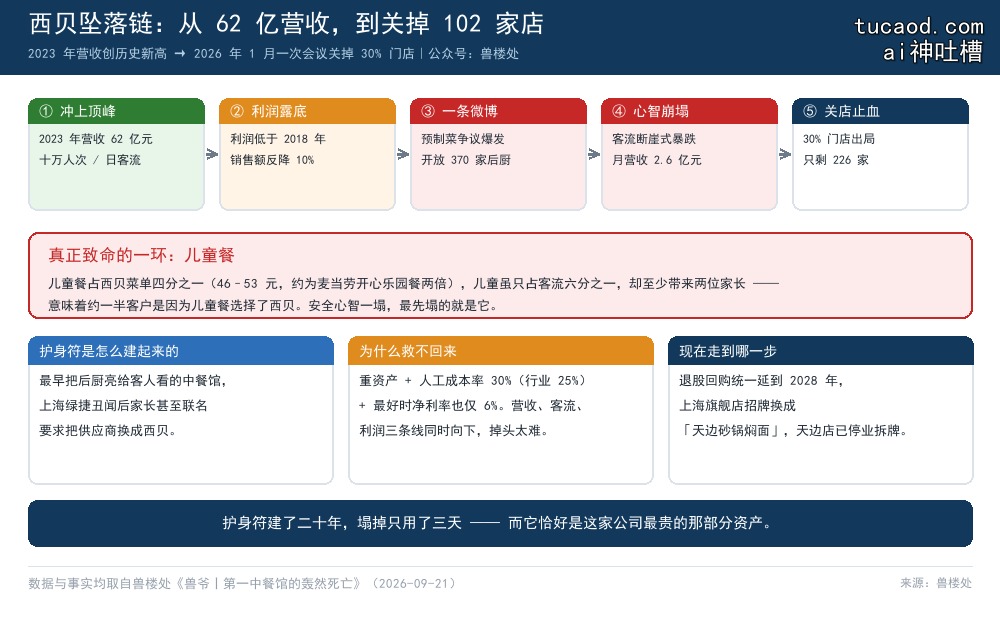Click the text '只剩 226 家'
The height and width of the screenshot is (625, 1000).
pos(835,160)
